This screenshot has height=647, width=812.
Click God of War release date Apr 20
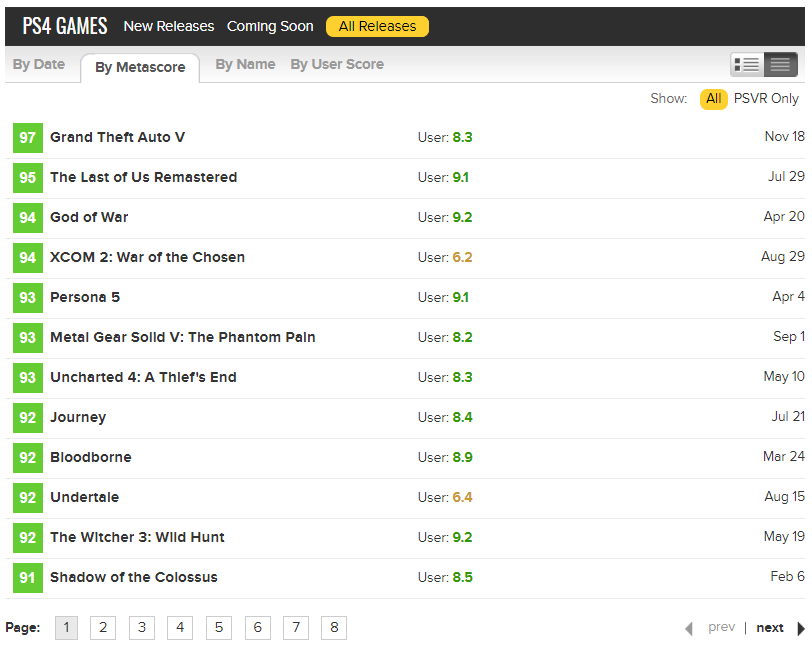click(784, 217)
